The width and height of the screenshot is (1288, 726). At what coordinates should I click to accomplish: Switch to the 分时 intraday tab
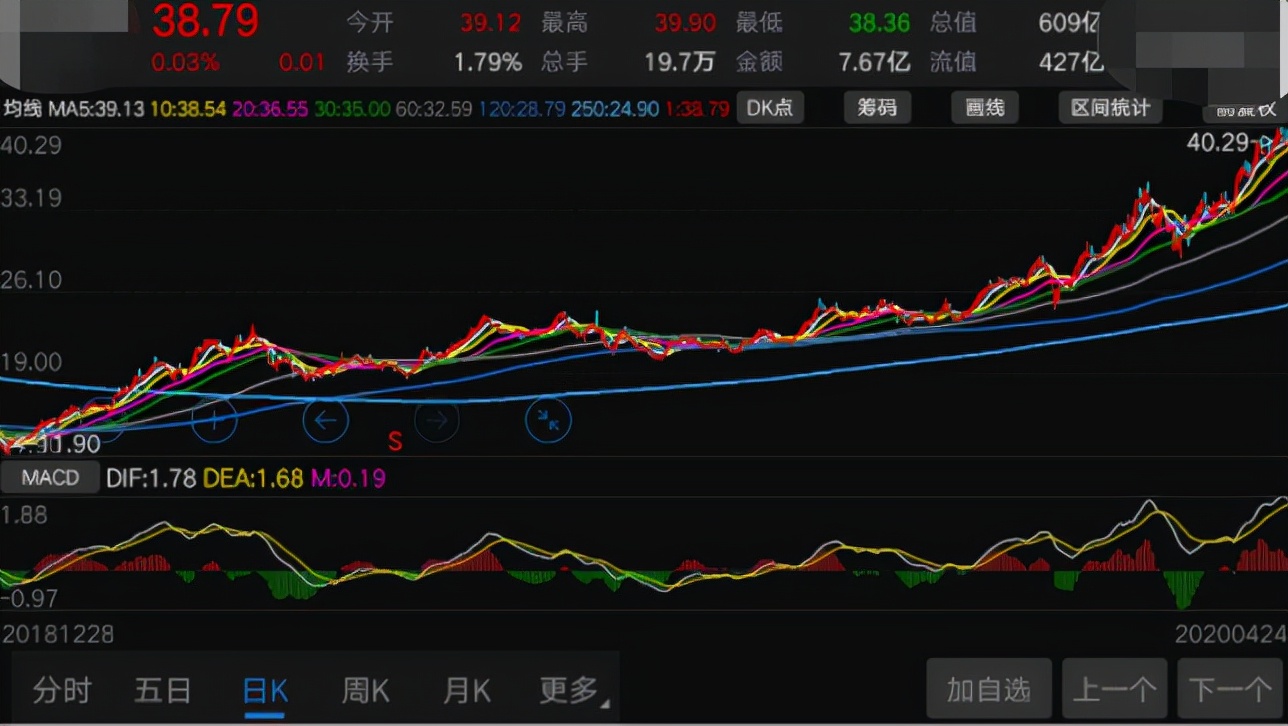pyautogui.click(x=62, y=689)
